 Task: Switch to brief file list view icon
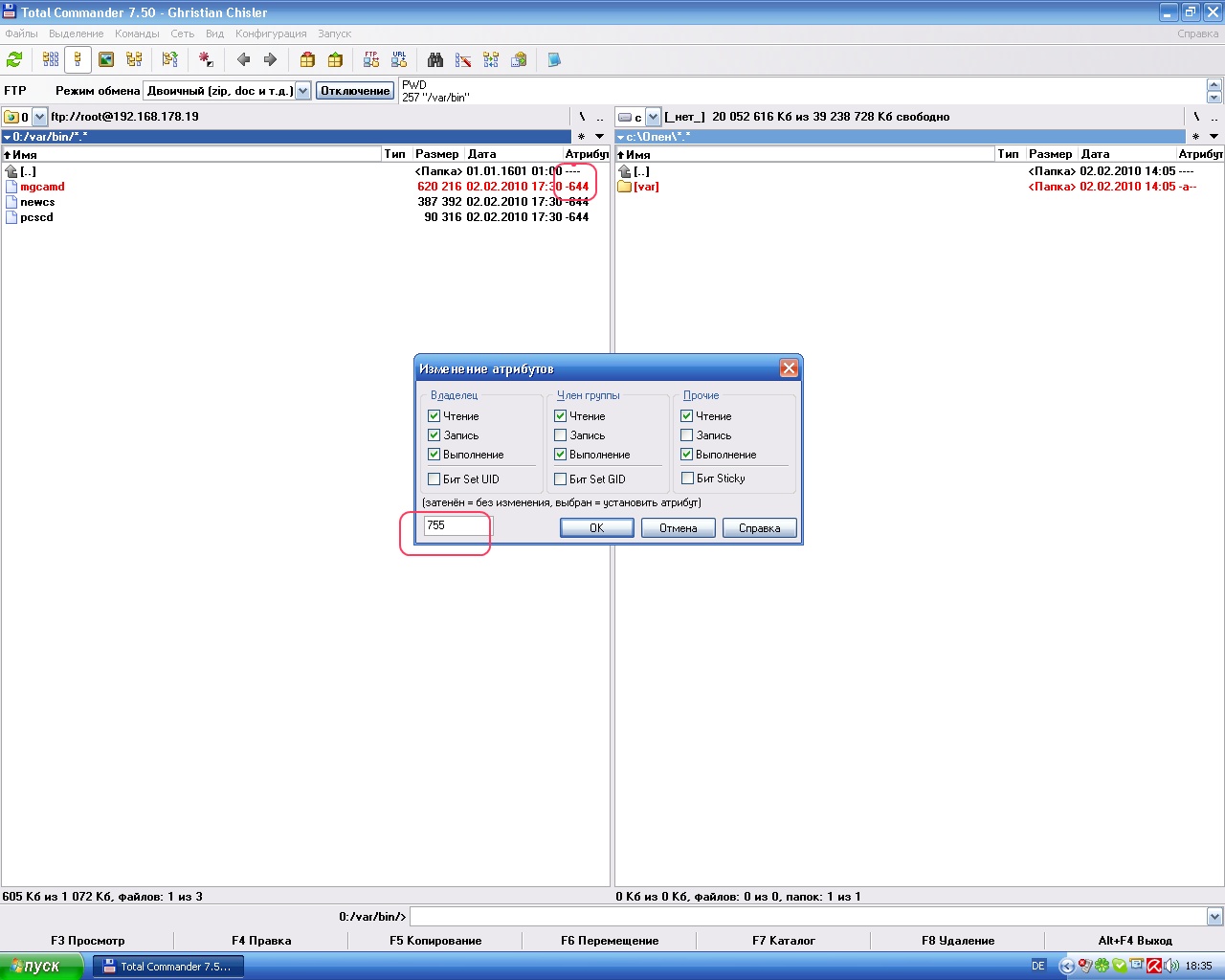click(x=51, y=59)
